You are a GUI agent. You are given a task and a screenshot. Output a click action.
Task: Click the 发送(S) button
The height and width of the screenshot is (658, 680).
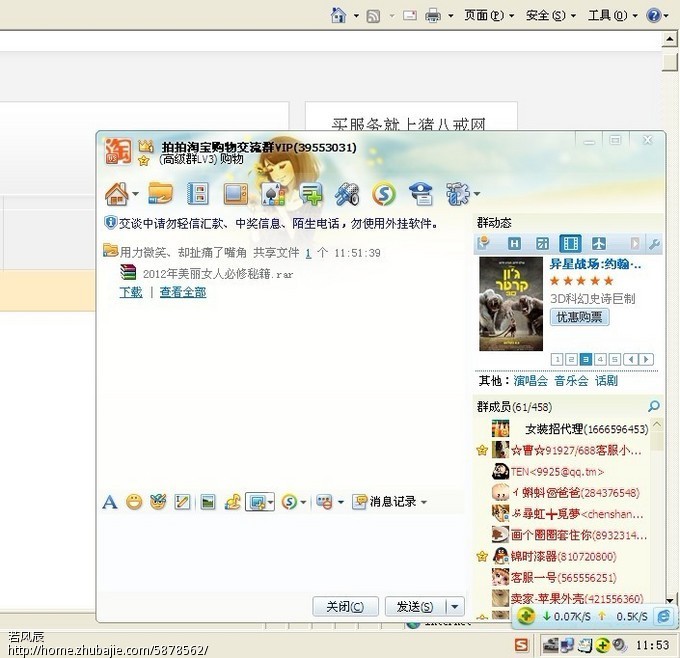[x=415, y=606]
